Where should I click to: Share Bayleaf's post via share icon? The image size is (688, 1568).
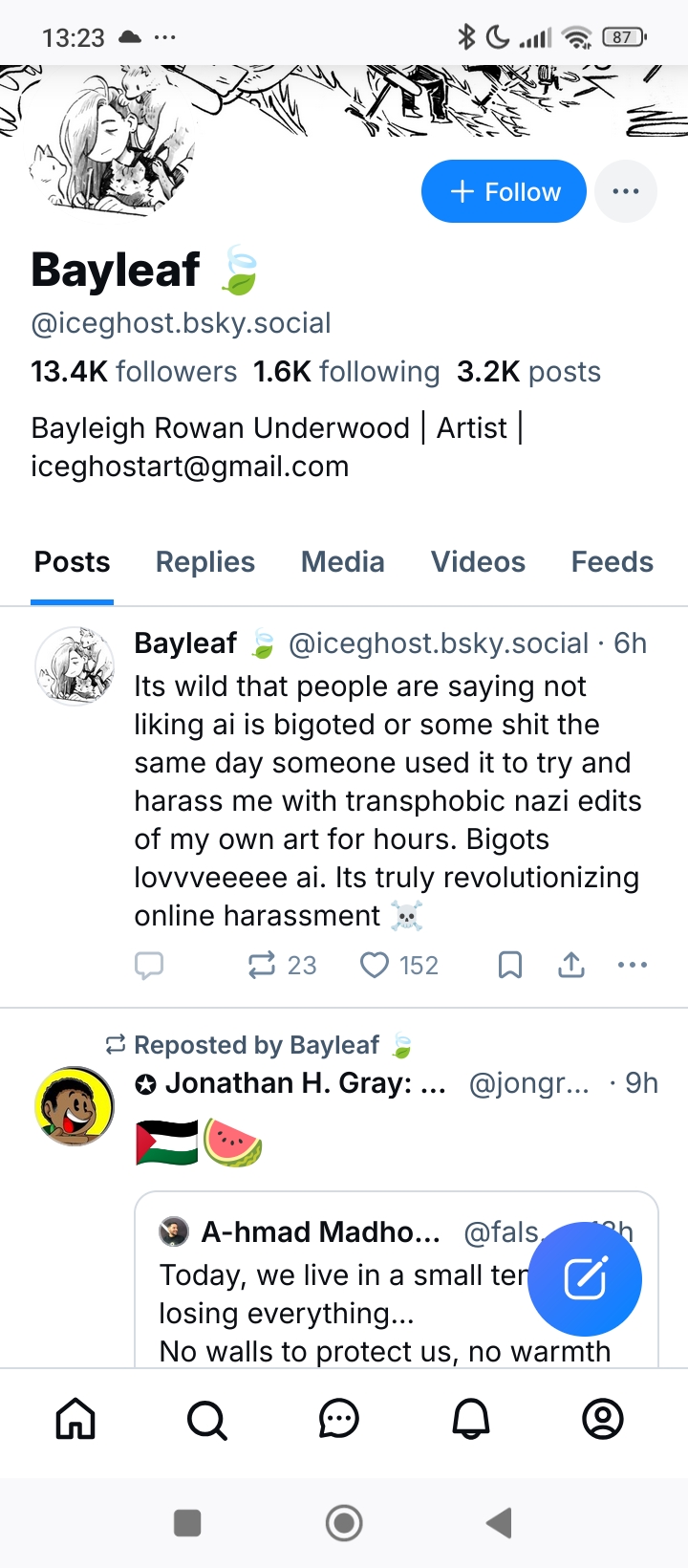tap(571, 966)
